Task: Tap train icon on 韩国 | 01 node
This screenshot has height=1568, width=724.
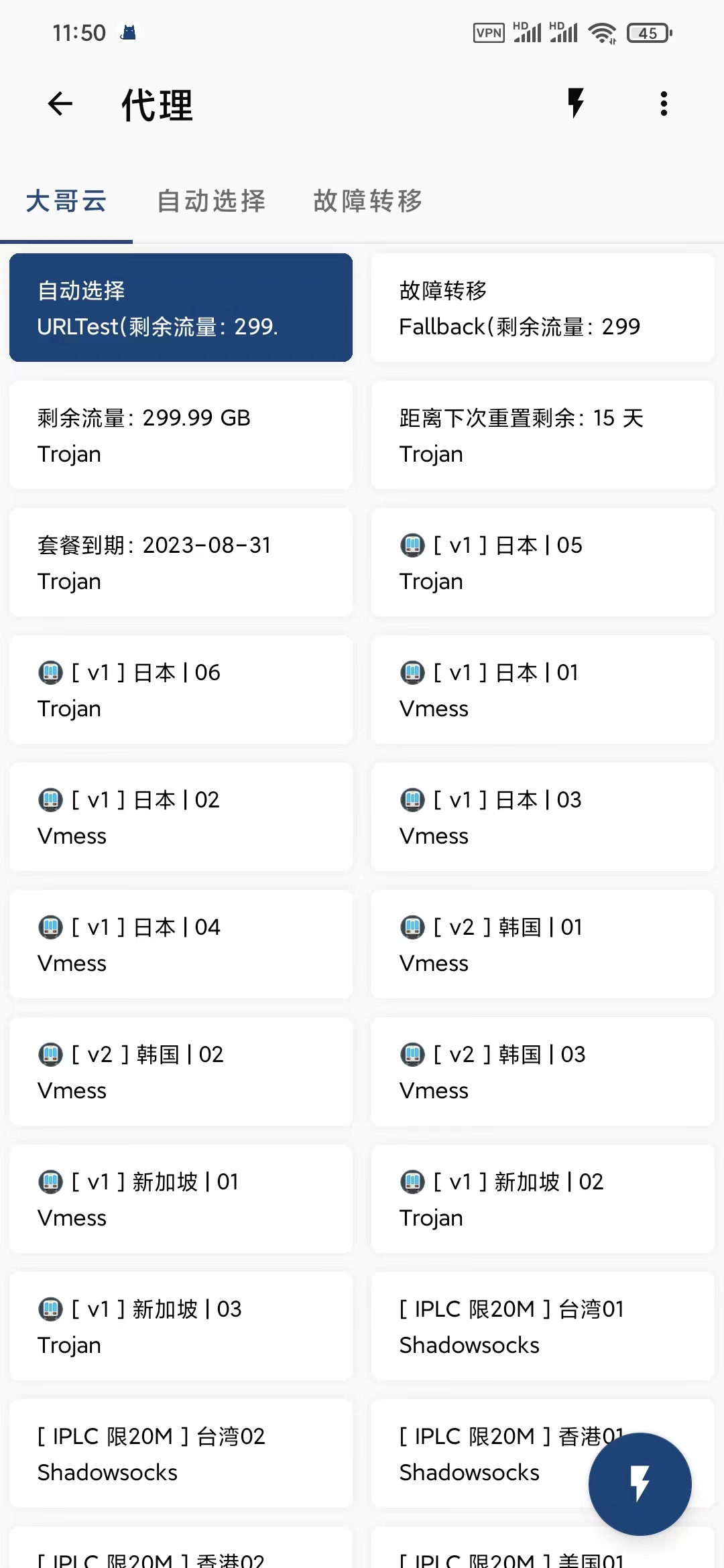Action: tap(412, 927)
